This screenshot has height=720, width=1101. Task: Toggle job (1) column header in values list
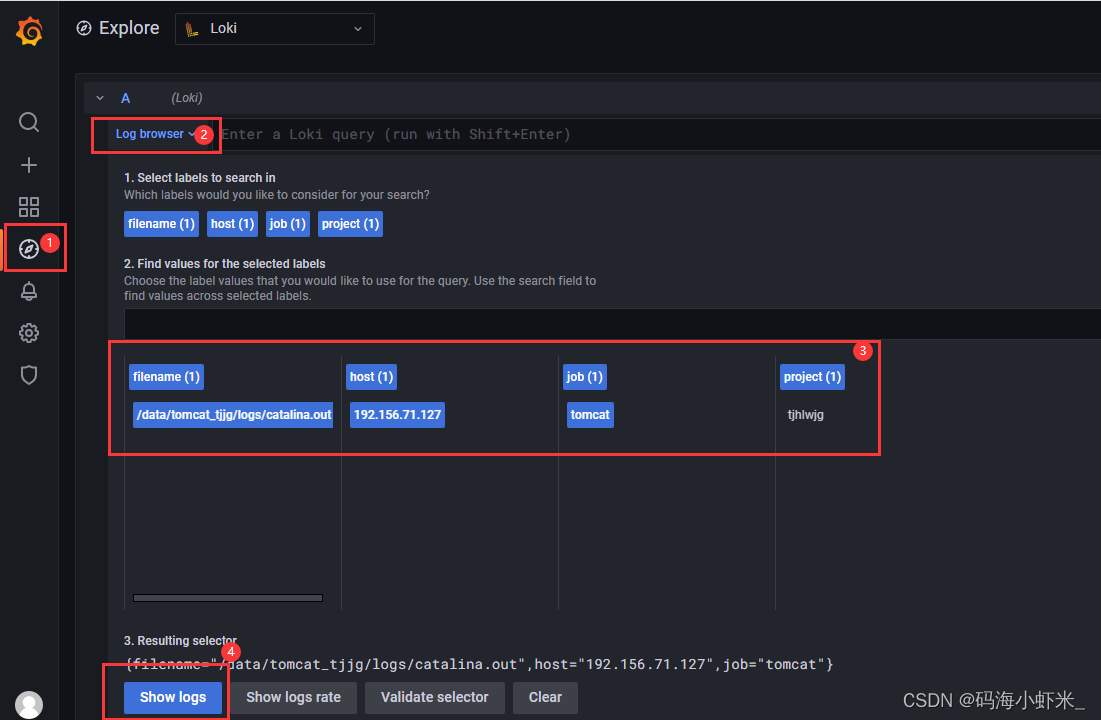pos(585,377)
